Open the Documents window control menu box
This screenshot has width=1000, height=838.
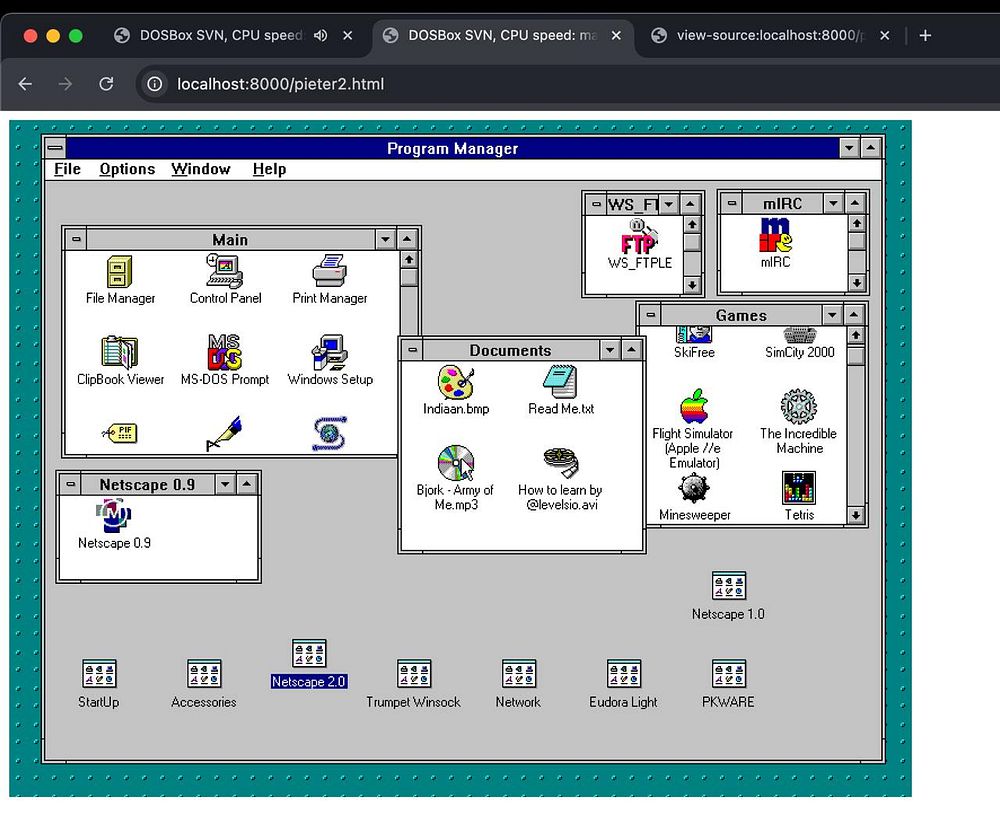coord(413,350)
